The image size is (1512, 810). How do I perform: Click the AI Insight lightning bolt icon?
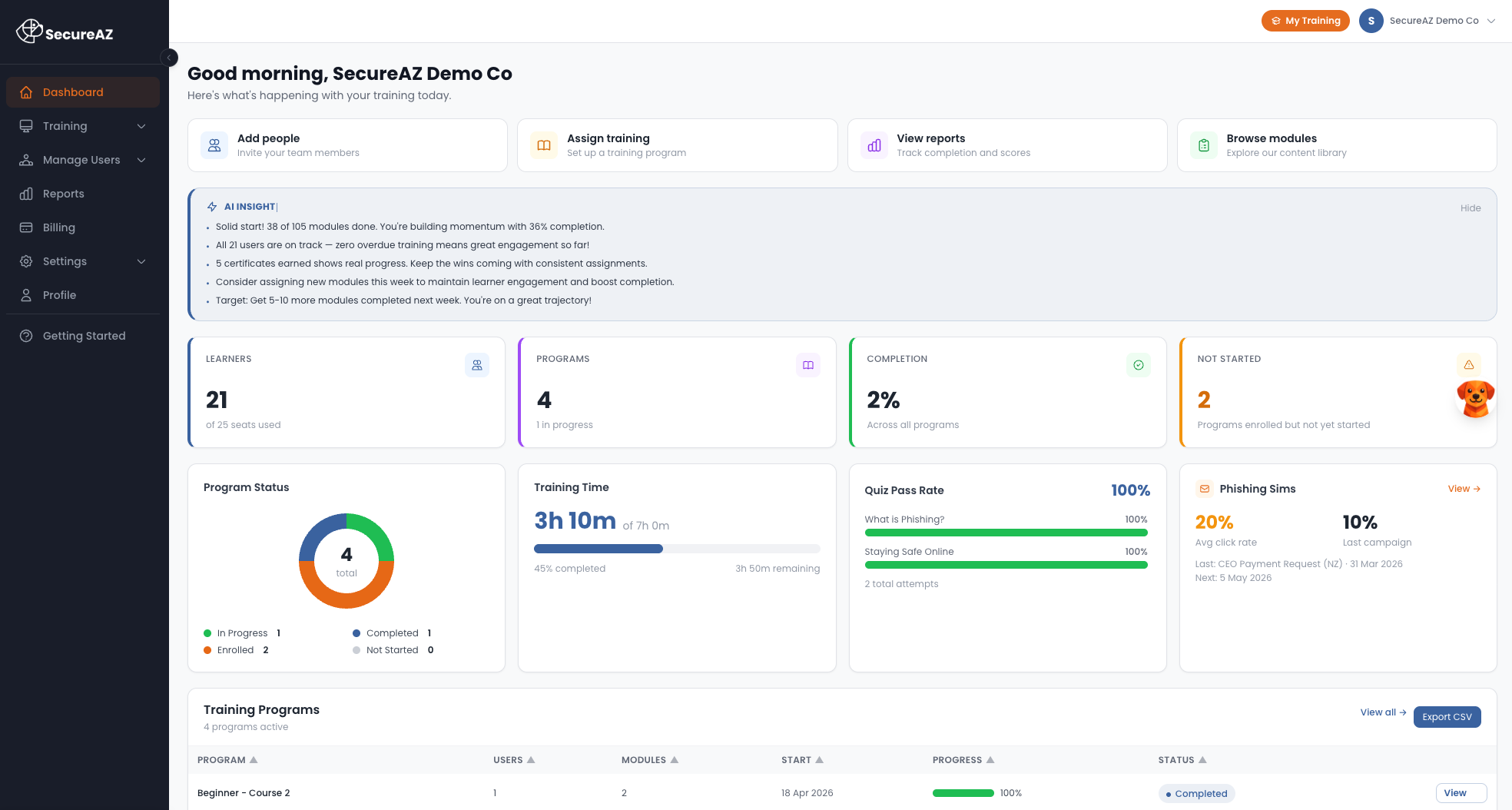[212, 207]
